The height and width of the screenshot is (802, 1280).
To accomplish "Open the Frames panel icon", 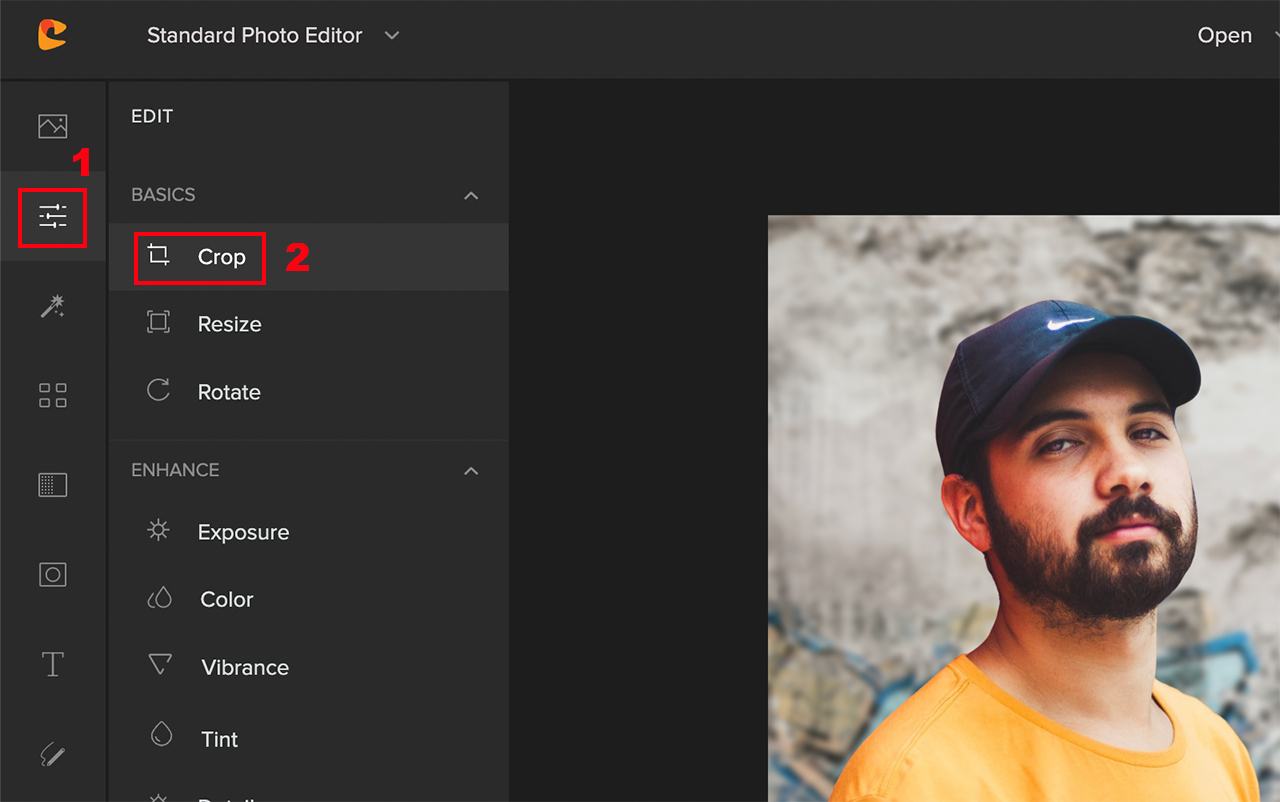I will [52, 574].
